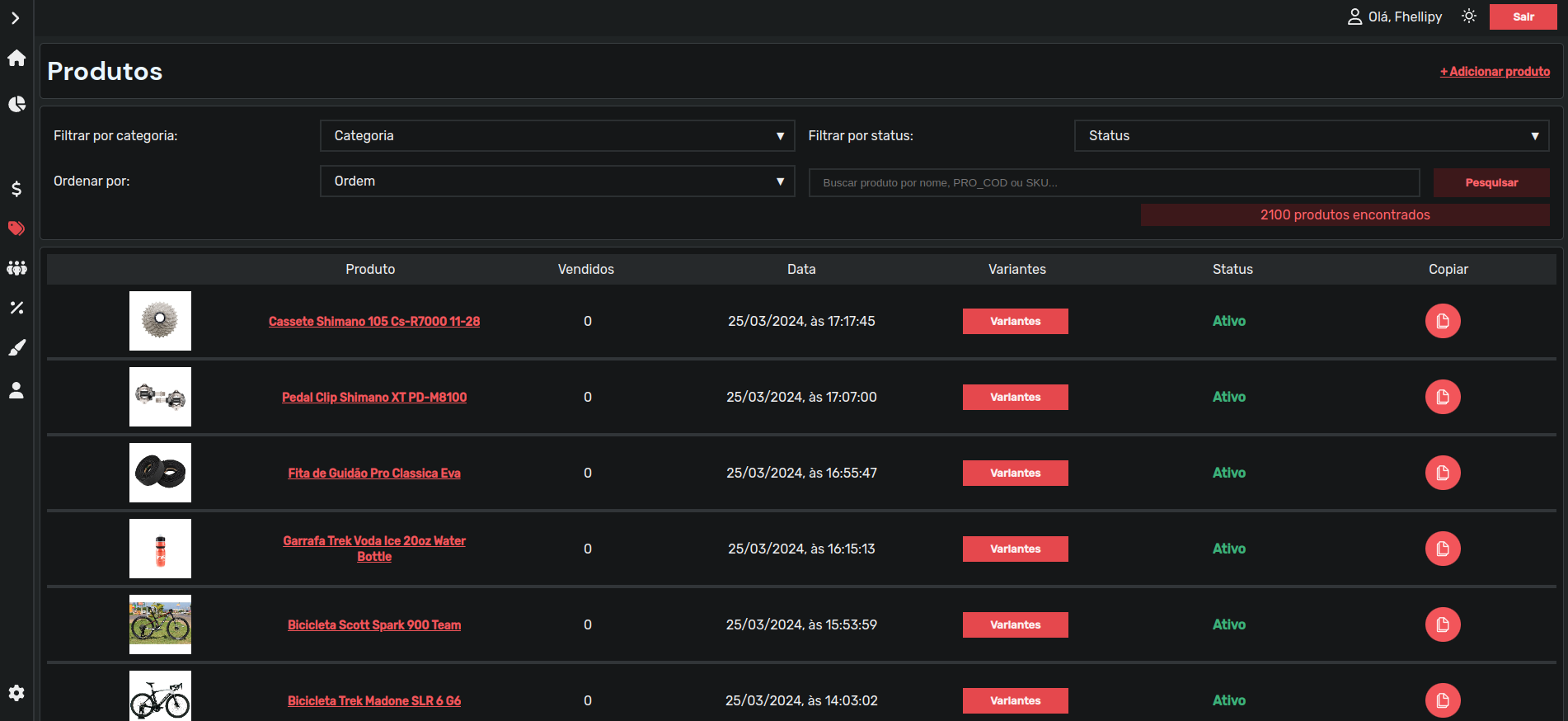The height and width of the screenshot is (721, 1568).
Task: Open the home icon in sidebar
Action: [16, 58]
